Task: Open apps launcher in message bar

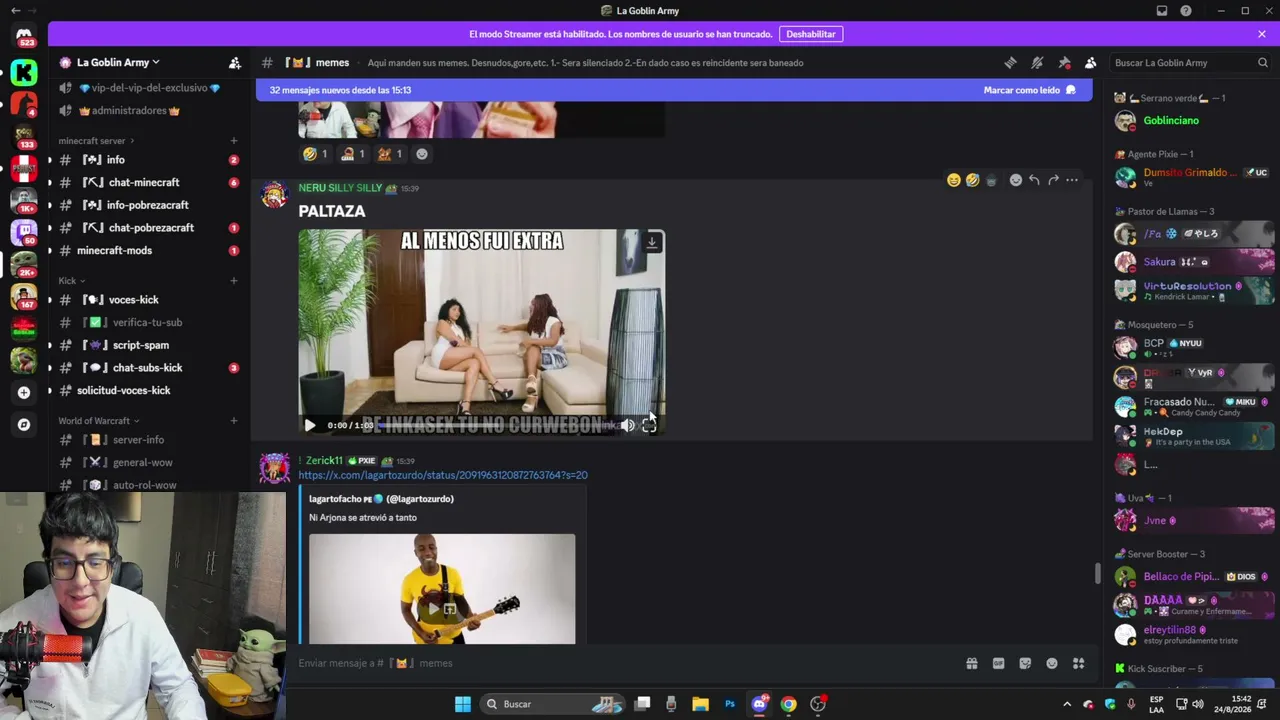Action: [1079, 663]
